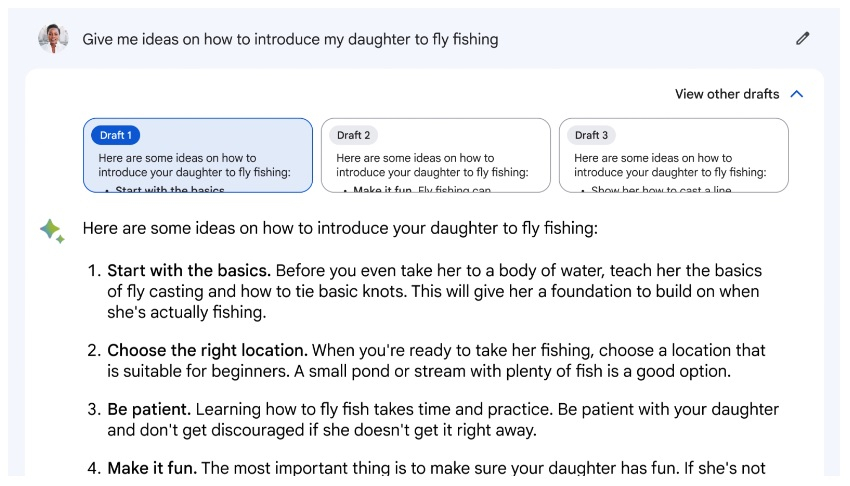Collapse drafts using the chevron arrow
The image size is (850, 486).
pos(796,94)
